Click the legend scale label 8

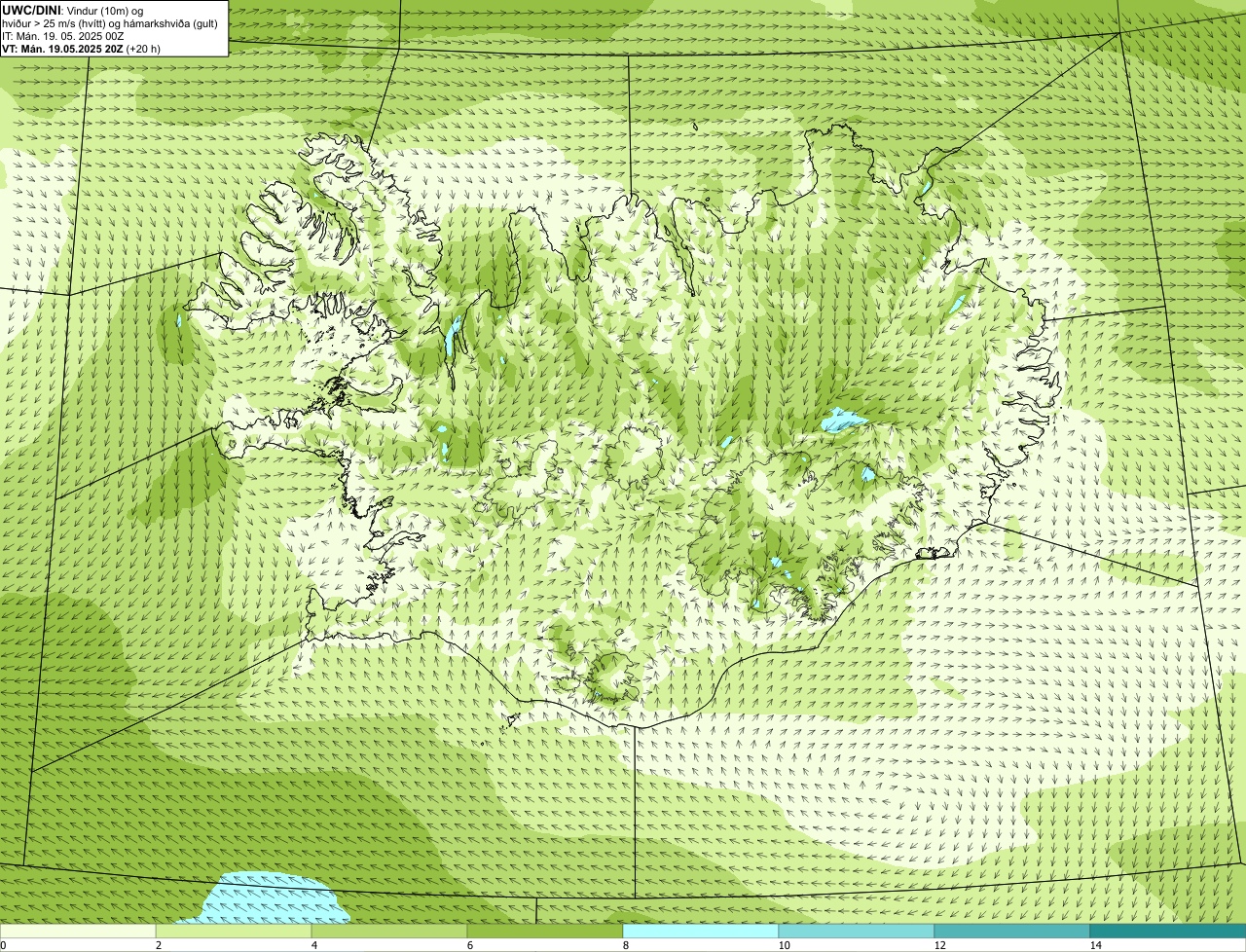[x=625, y=945]
